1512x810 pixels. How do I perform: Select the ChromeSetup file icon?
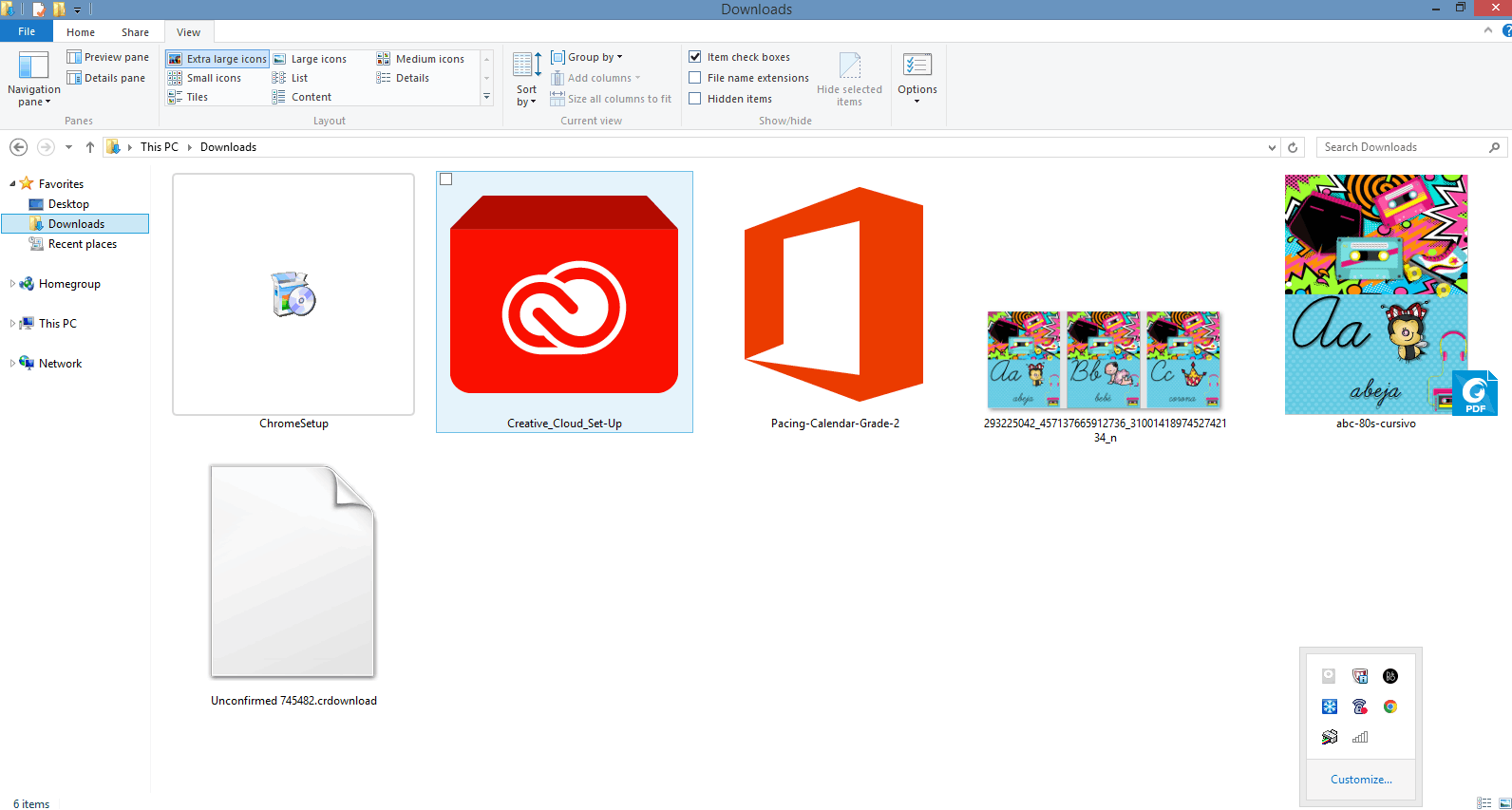[x=293, y=294]
